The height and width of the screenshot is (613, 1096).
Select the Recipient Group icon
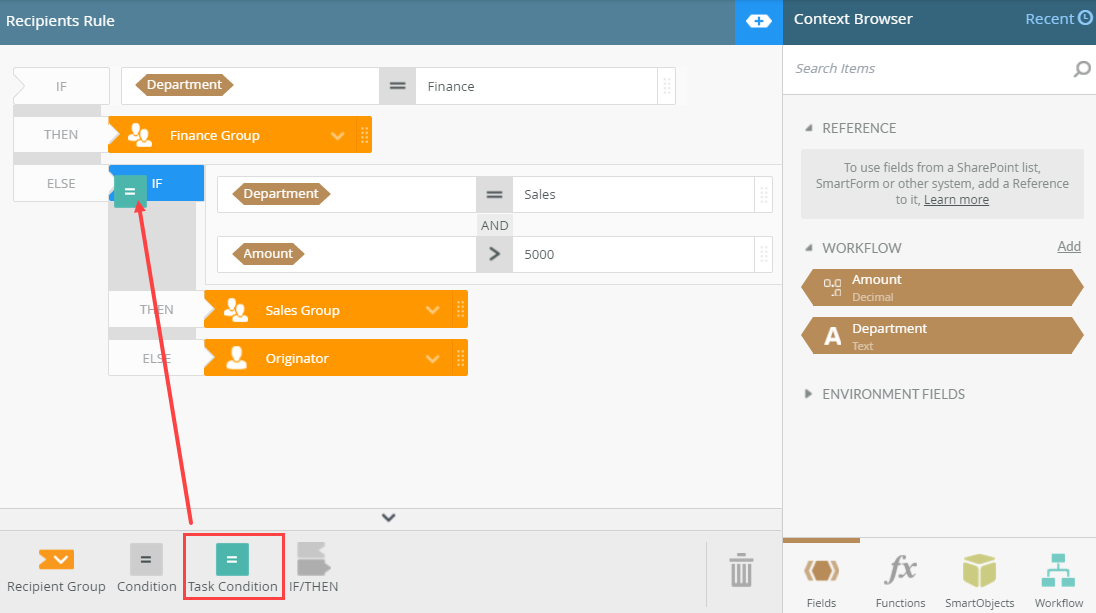[56, 560]
